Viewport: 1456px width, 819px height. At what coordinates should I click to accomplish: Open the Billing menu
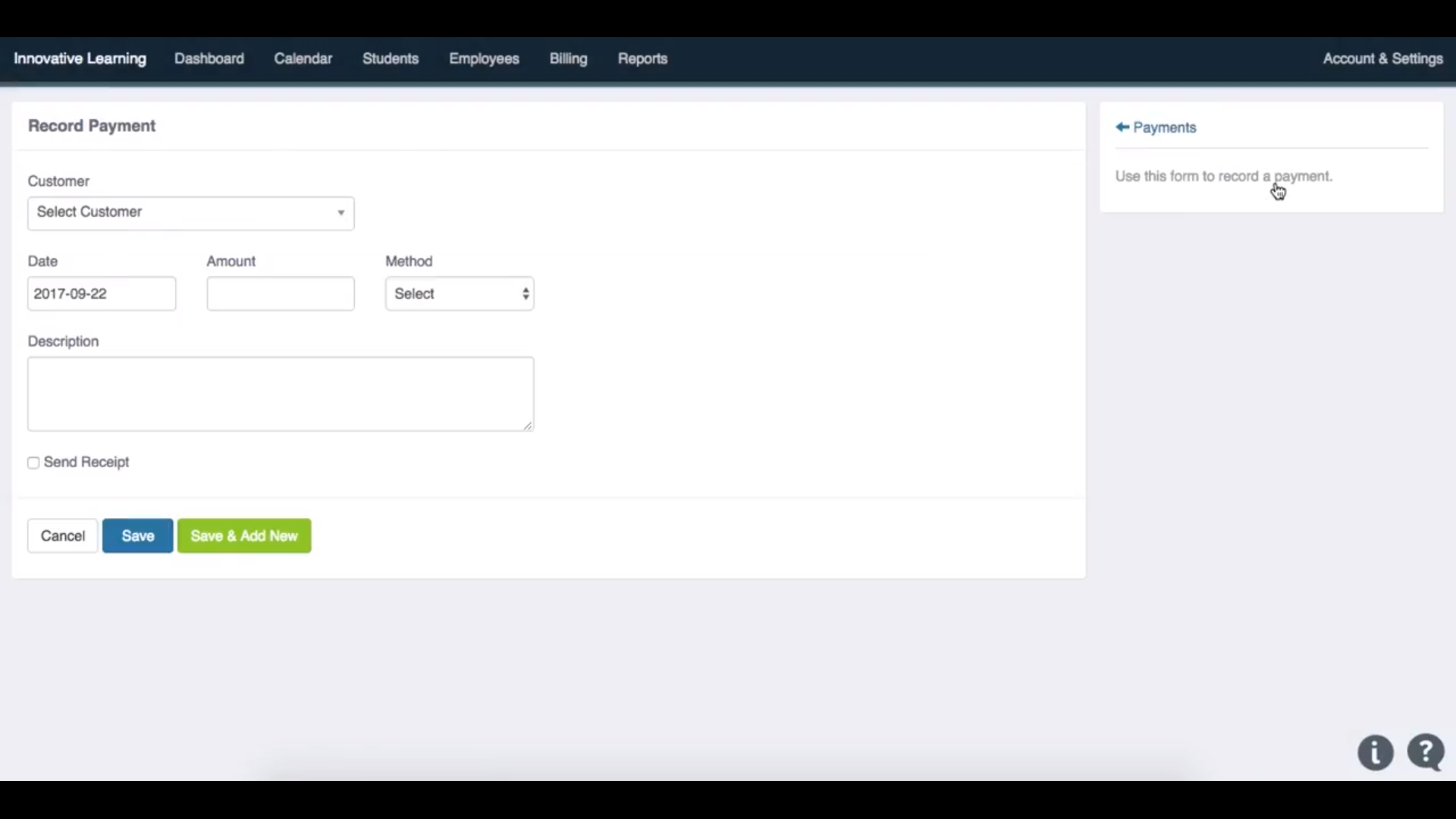coord(568,58)
